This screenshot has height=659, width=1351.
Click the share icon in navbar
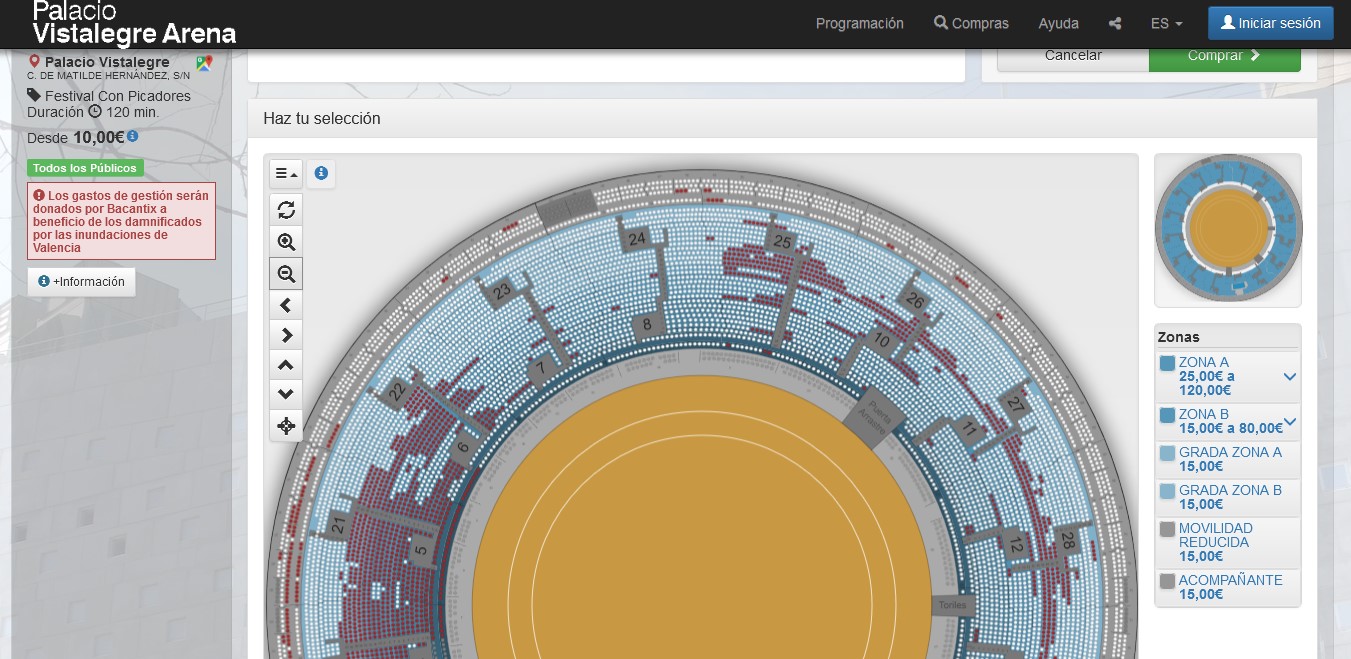[x=1115, y=23]
